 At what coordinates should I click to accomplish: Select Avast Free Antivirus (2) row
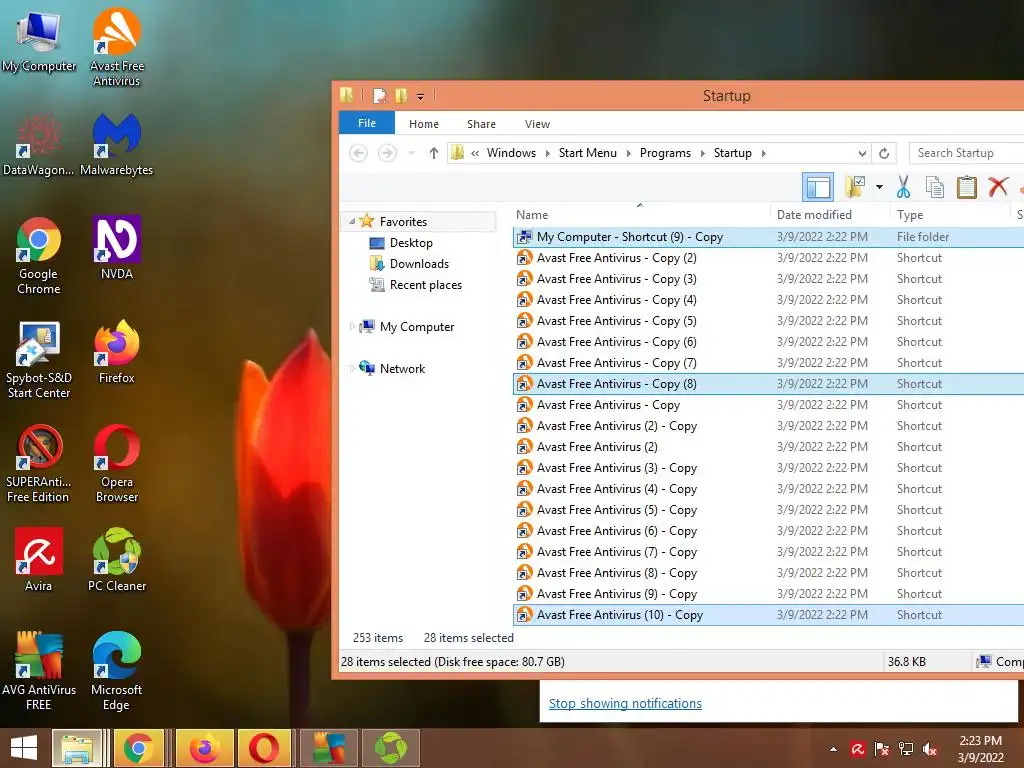pyautogui.click(x=768, y=447)
